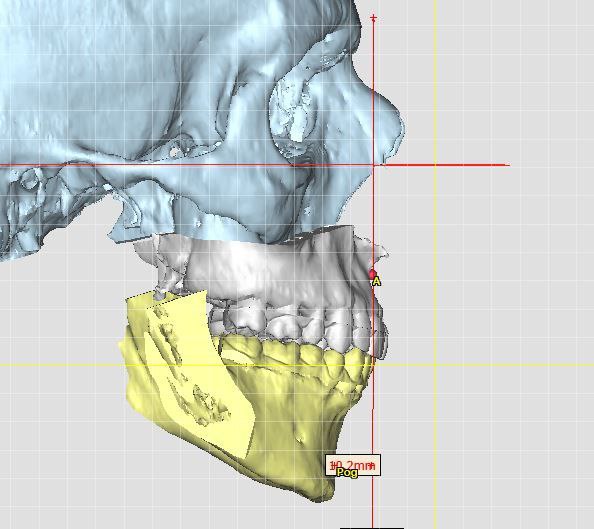Click the 10.2mm measurement box
The image size is (594, 529).
tap(353, 465)
